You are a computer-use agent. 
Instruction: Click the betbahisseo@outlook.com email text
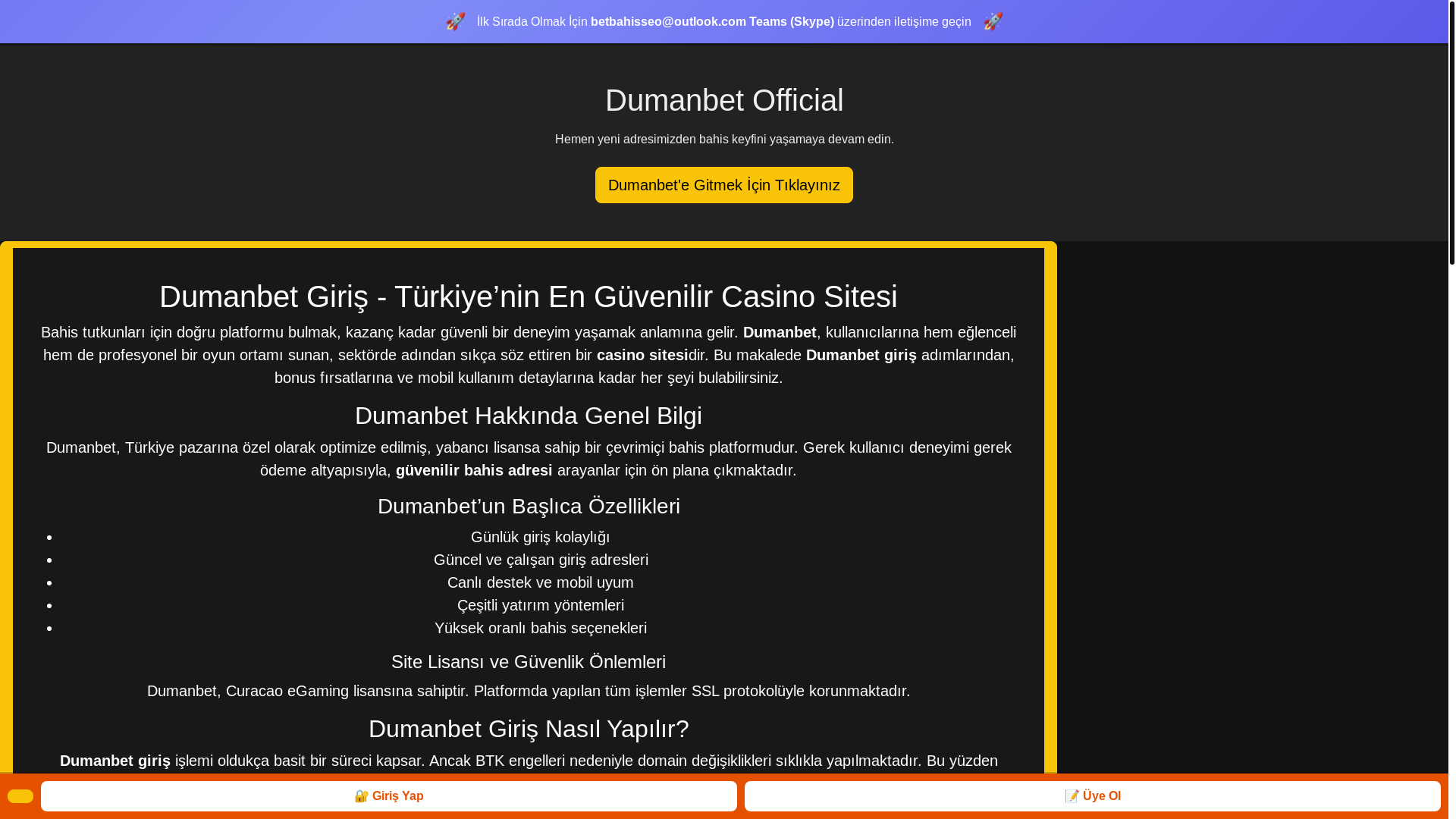point(668,21)
